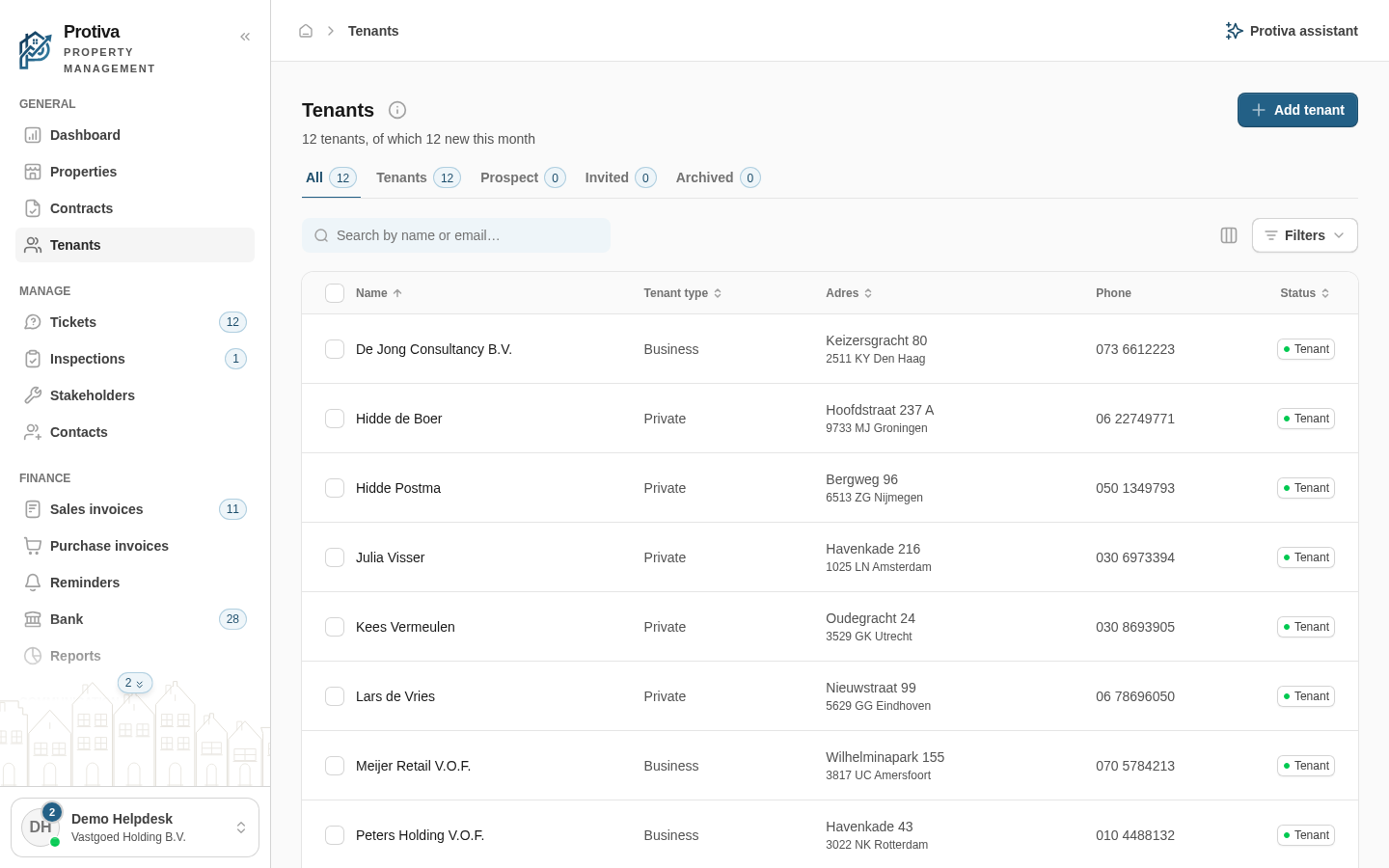Image resolution: width=1389 pixels, height=868 pixels.
Task: Open Hidde Postma tenant name
Action: tap(398, 488)
